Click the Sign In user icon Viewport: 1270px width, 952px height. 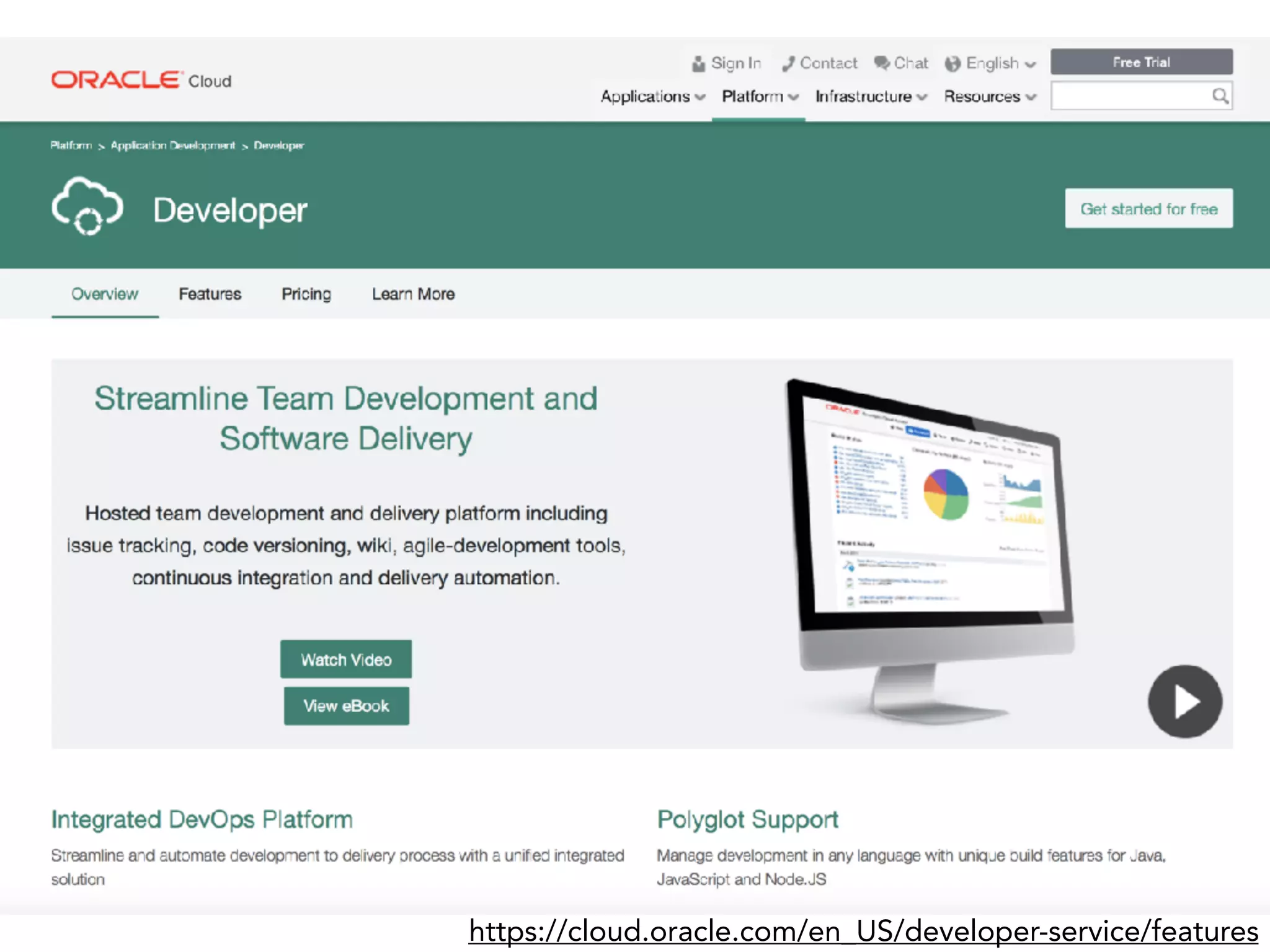[699, 64]
